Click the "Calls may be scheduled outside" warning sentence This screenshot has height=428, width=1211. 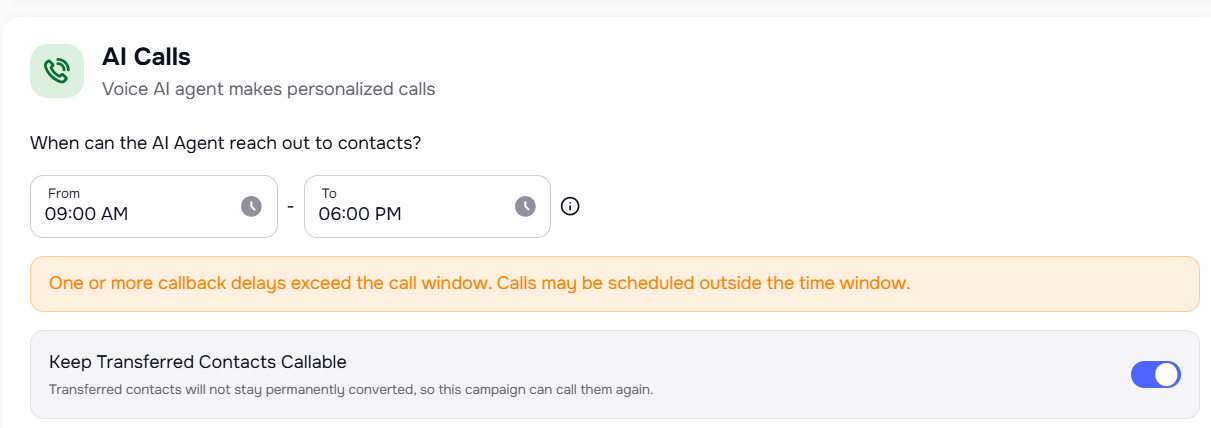click(704, 283)
